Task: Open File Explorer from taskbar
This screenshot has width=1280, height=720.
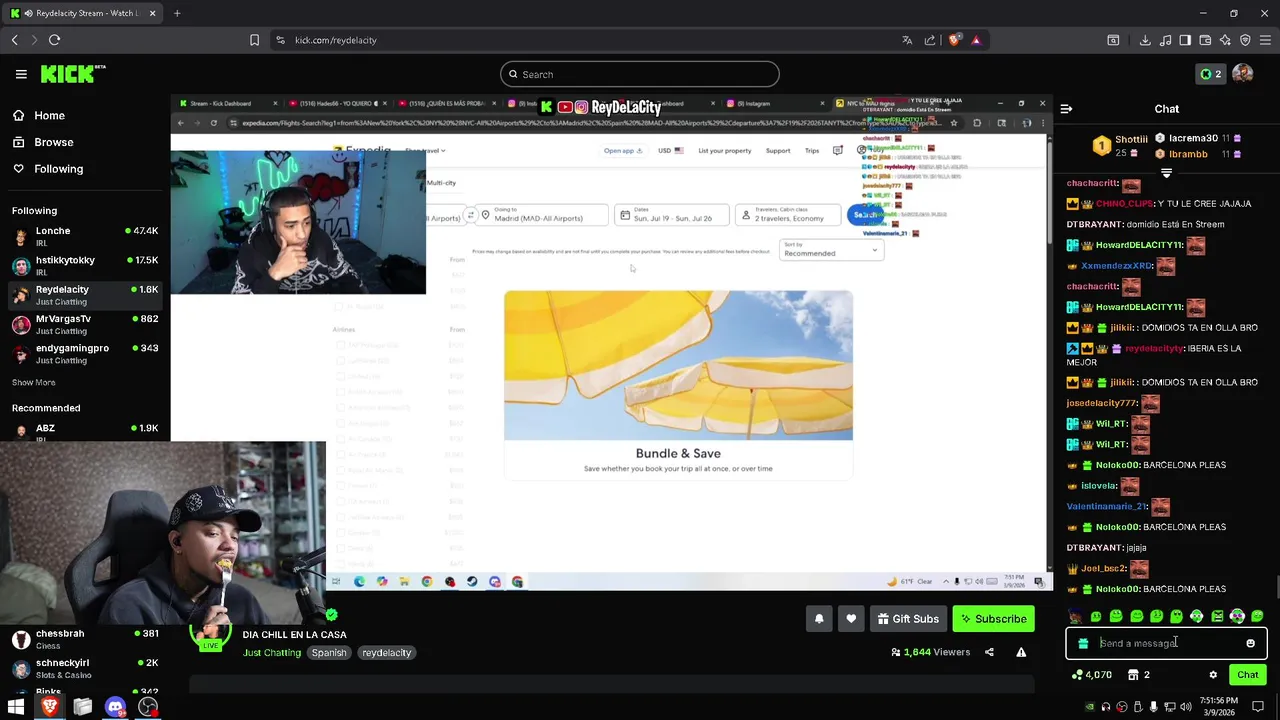Action: (x=82, y=708)
